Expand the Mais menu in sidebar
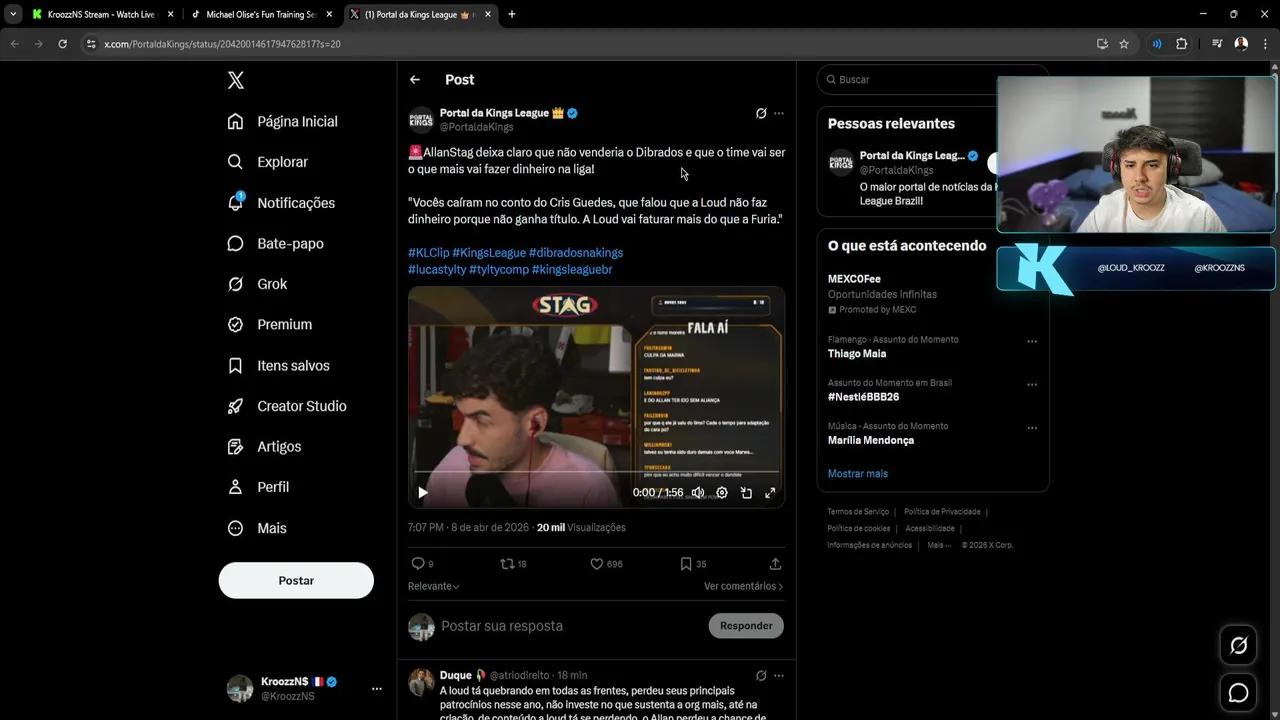 tap(257, 528)
